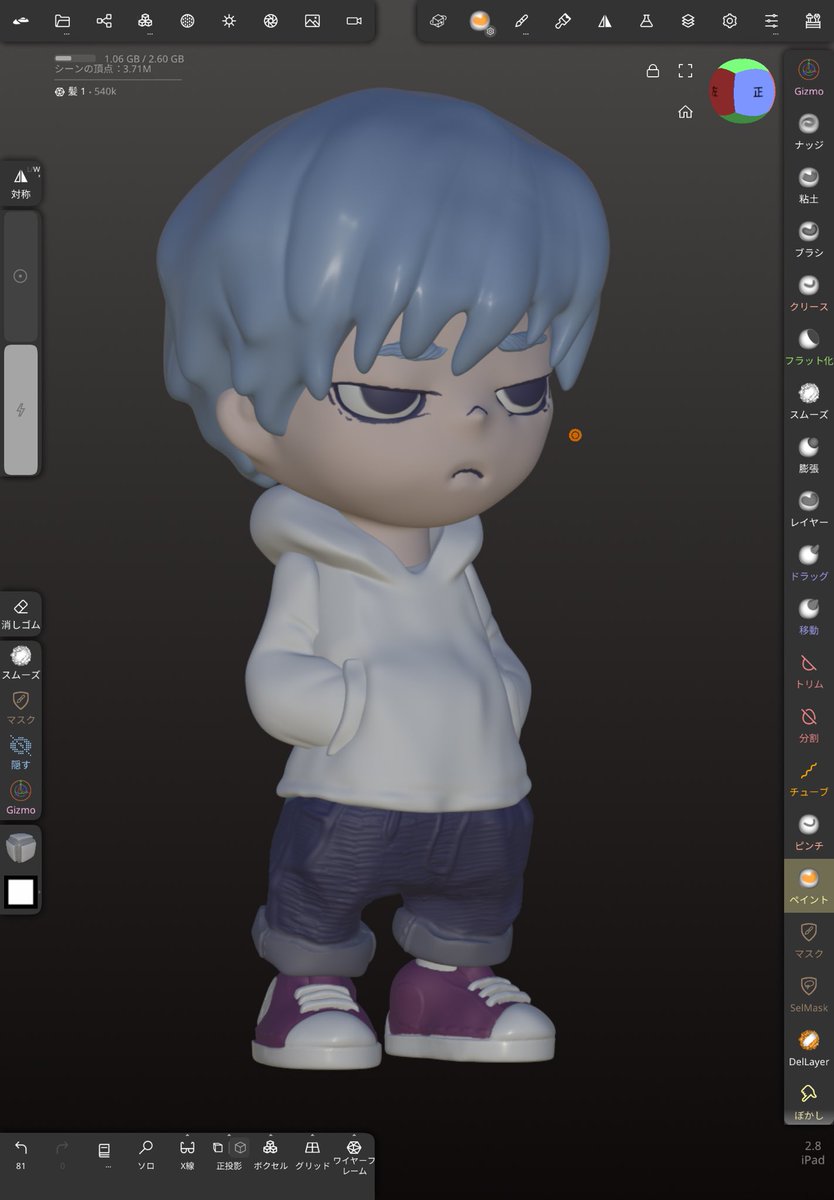
Task: Open the Stroke settings menu
Action: coord(437,20)
